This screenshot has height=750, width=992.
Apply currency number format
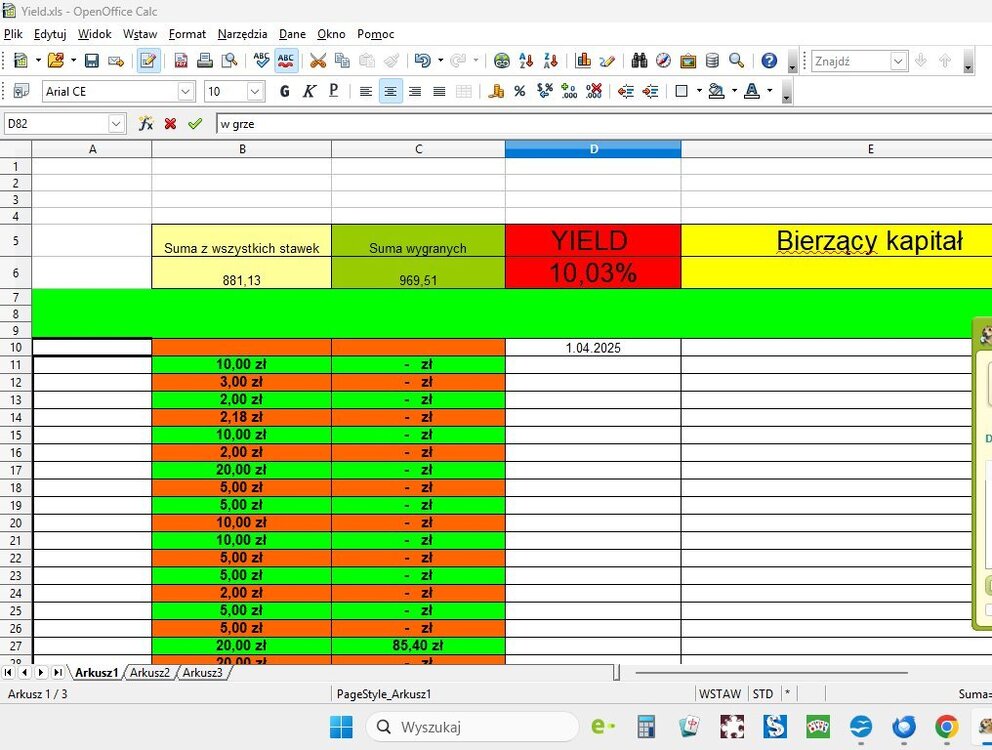[496, 92]
